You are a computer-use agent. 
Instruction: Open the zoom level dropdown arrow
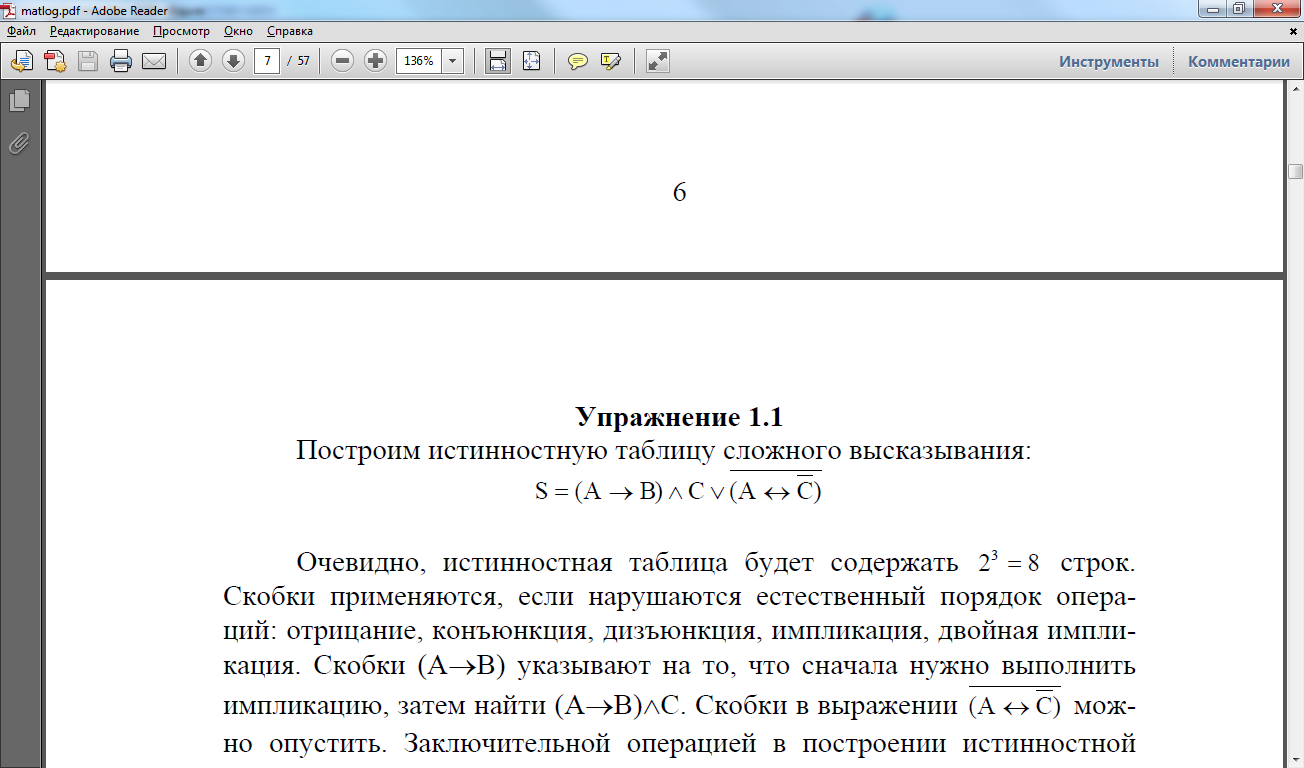pos(452,61)
